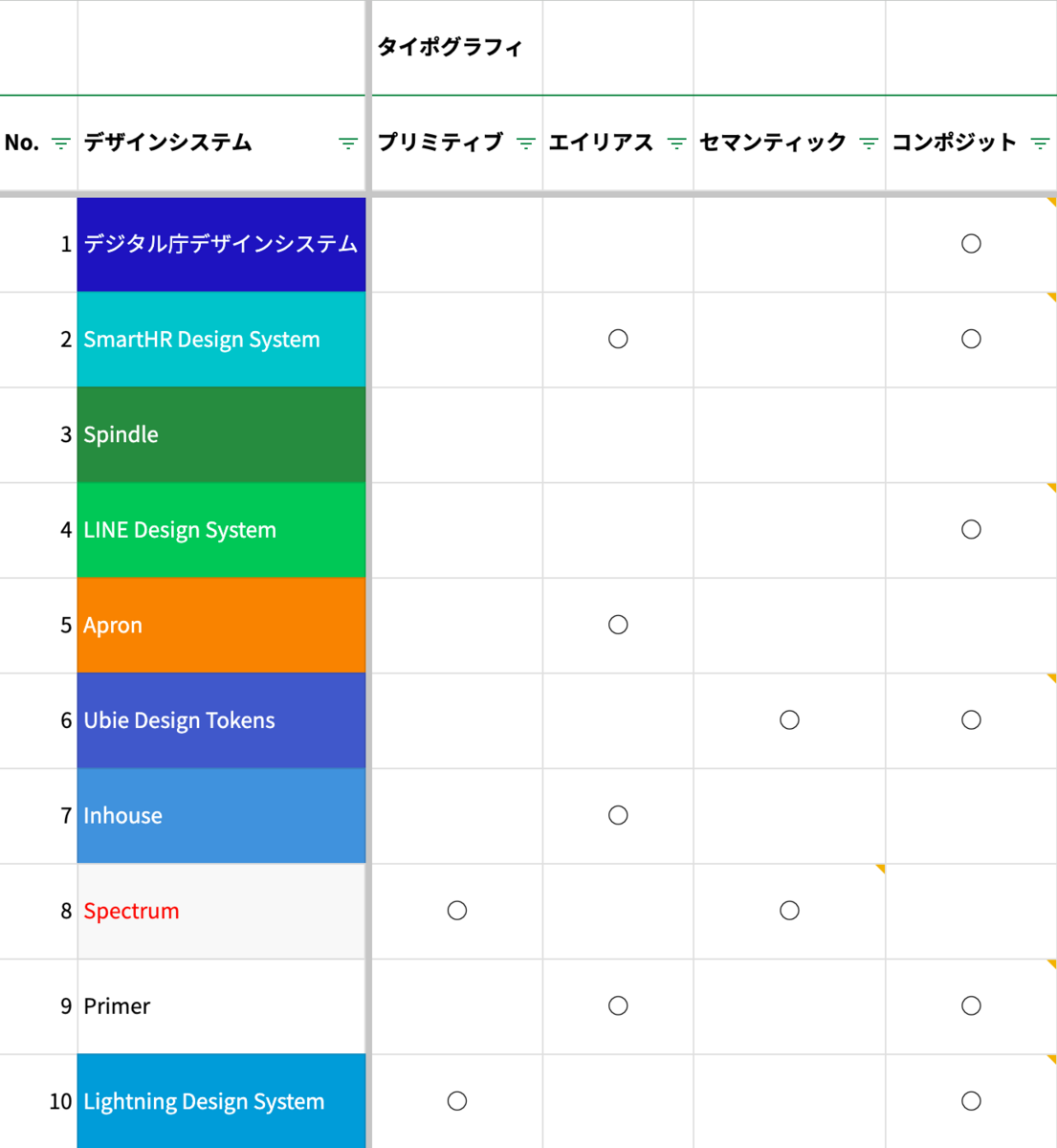Select the コンポジット circle in Lightning row

tap(971, 1100)
